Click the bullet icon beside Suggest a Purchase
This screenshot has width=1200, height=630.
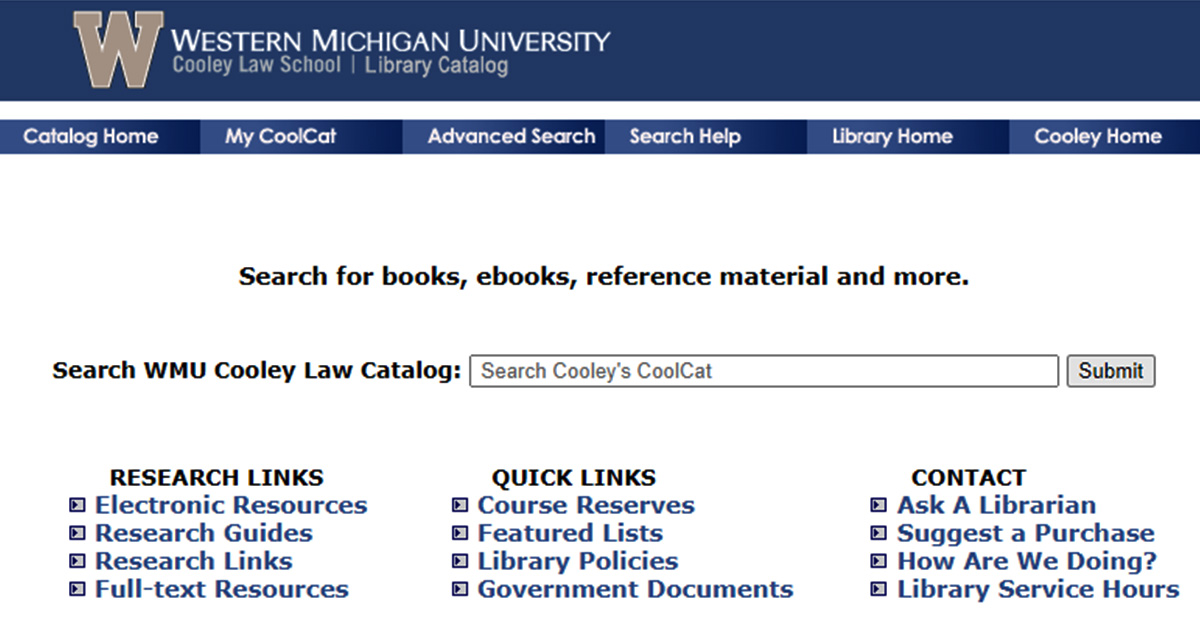879,534
